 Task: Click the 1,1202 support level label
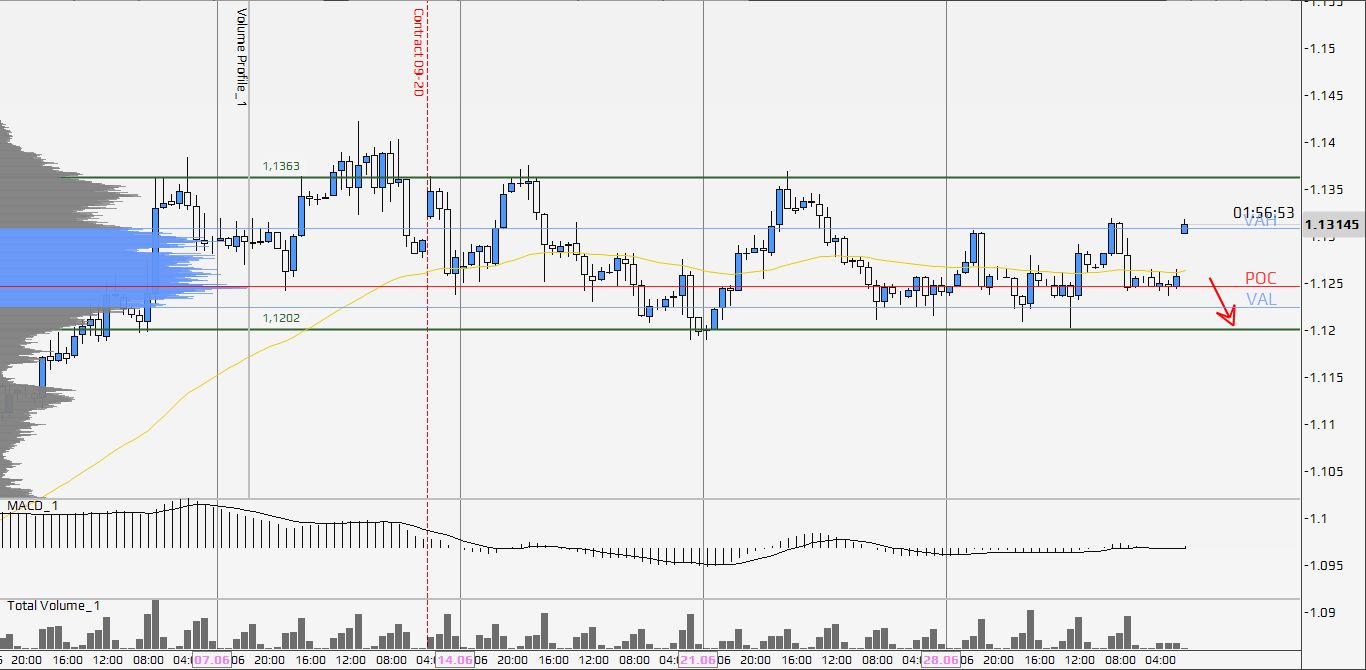(281, 318)
